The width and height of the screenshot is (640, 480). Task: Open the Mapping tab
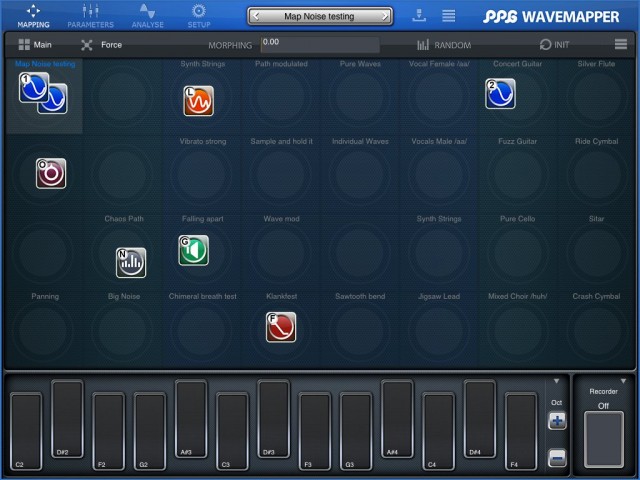point(33,15)
